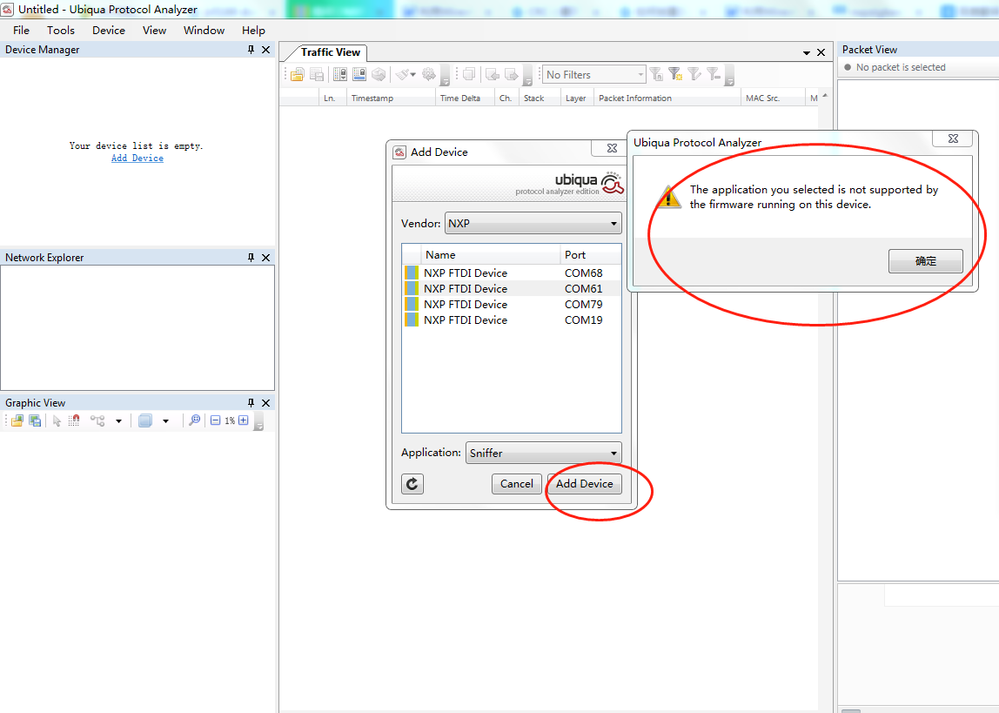Open the View menu
This screenshot has width=999, height=713.
click(x=154, y=31)
